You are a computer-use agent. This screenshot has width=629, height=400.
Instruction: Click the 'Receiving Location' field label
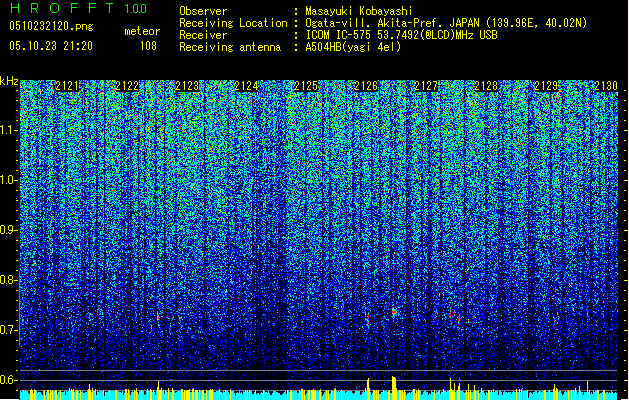(x=233, y=23)
